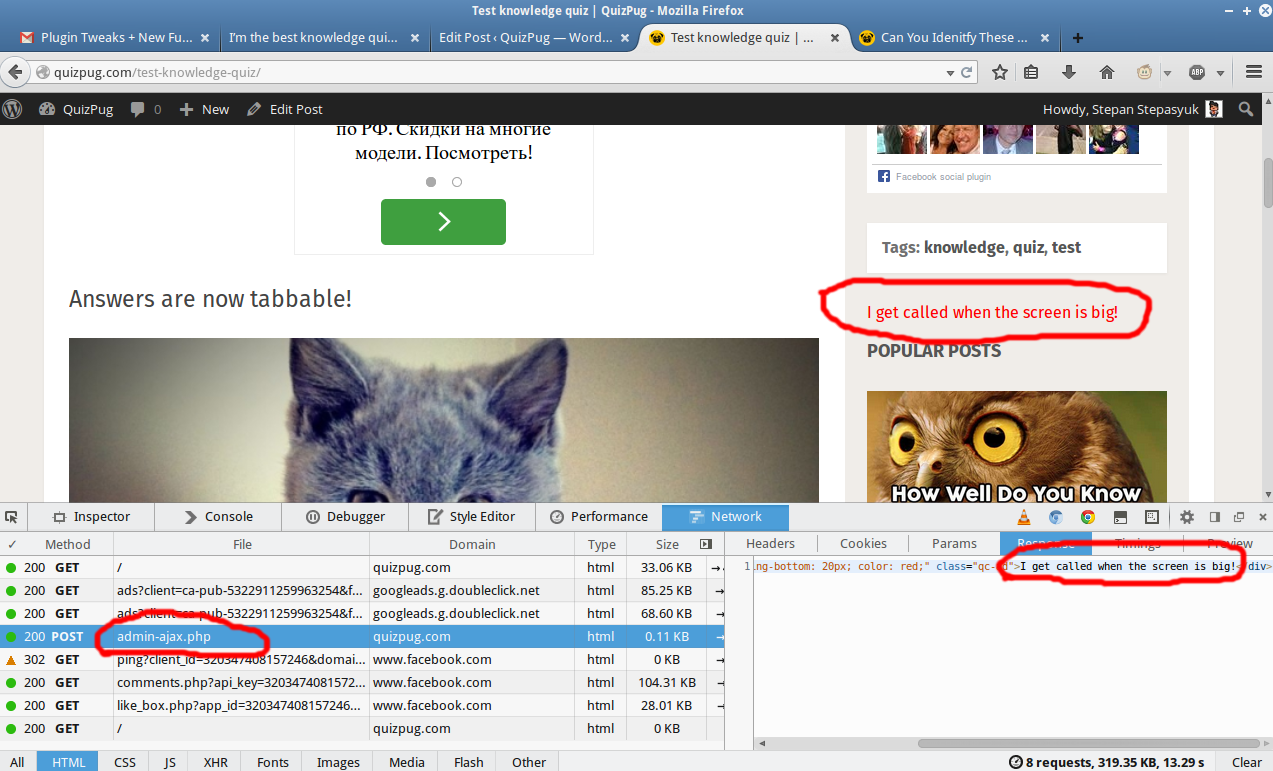Open the Cookies tab of the request
This screenshot has height=771, width=1273.
click(863, 544)
